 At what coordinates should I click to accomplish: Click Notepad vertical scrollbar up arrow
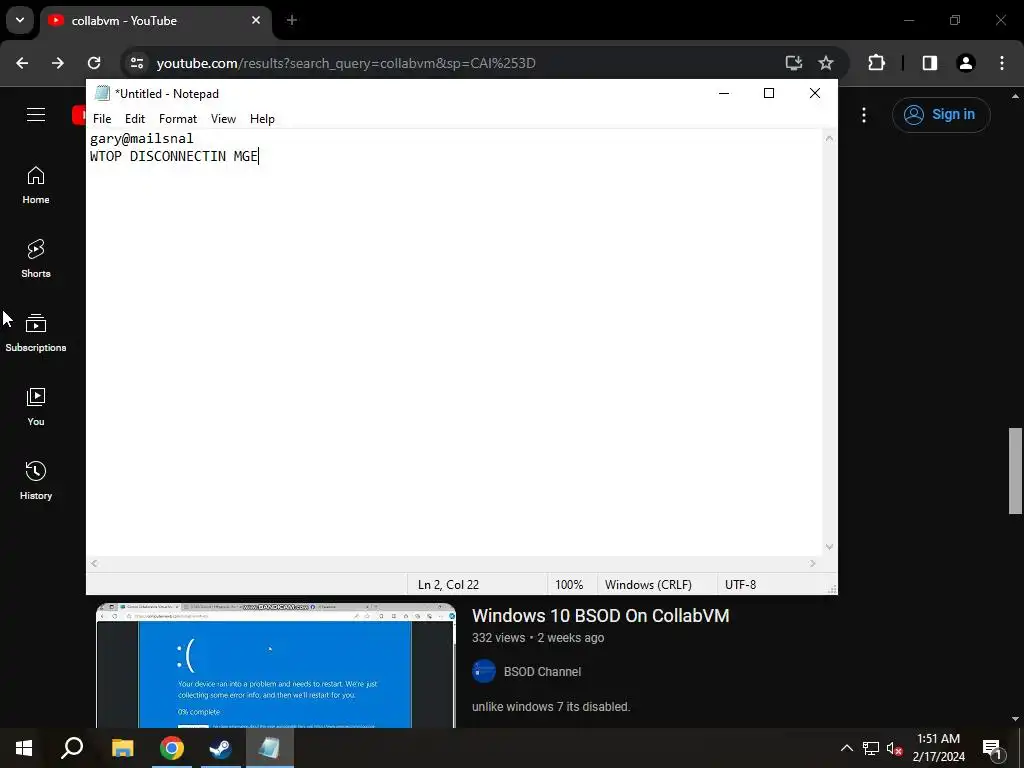pyautogui.click(x=829, y=138)
